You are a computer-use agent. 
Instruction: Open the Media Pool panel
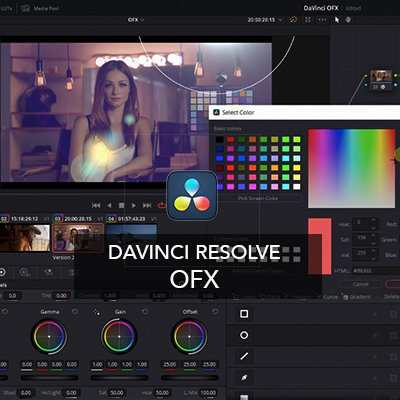(x=40, y=8)
